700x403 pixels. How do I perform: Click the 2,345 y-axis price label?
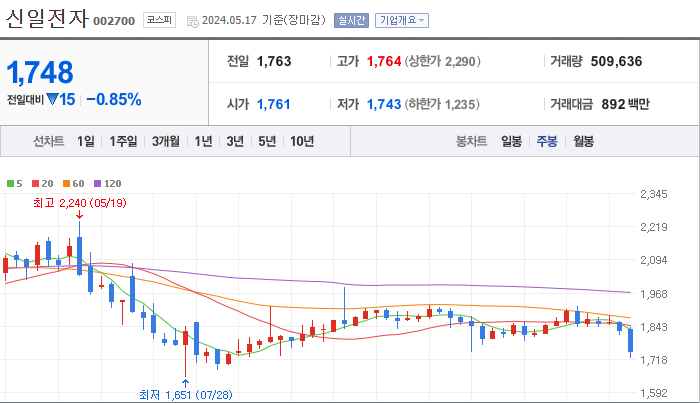tap(654, 194)
